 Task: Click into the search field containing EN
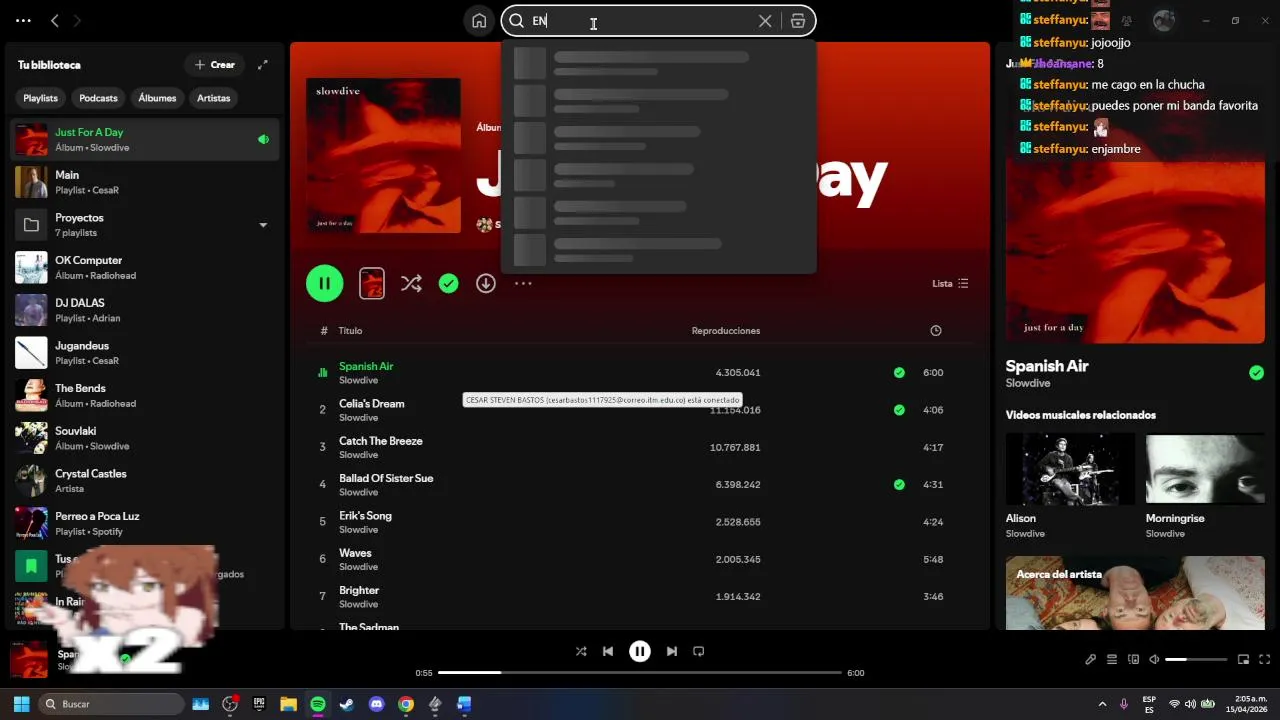tap(640, 21)
